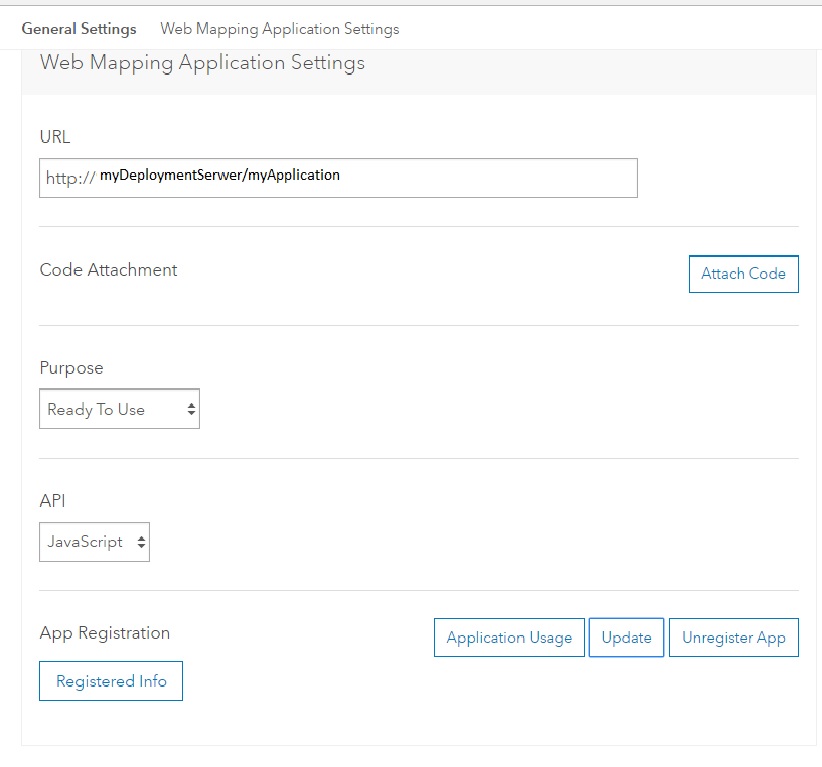822x767 pixels.
Task: Open the Web Mapping Application Settings tab
Action: [280, 29]
